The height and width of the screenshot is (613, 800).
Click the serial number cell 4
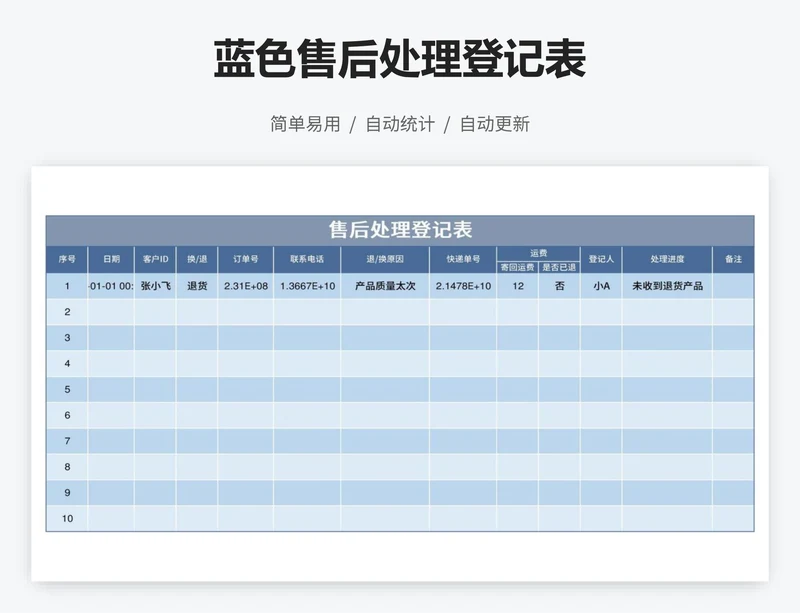pyautogui.click(x=67, y=363)
